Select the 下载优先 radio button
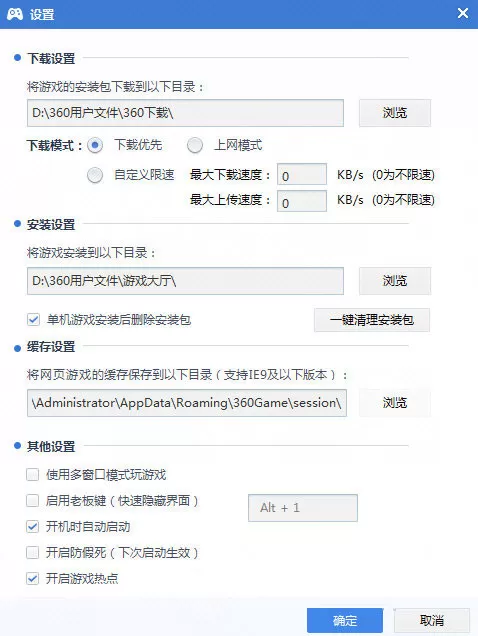 tap(95, 145)
